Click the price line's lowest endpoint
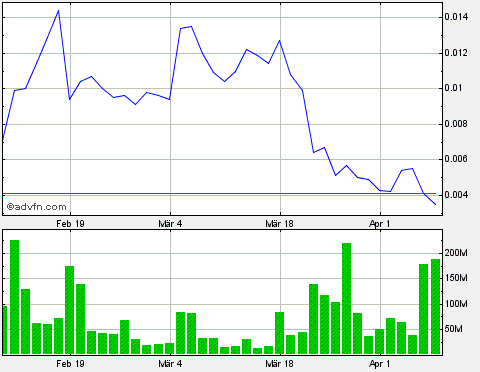Image resolution: width=480 pixels, height=372 pixels. 435,204
